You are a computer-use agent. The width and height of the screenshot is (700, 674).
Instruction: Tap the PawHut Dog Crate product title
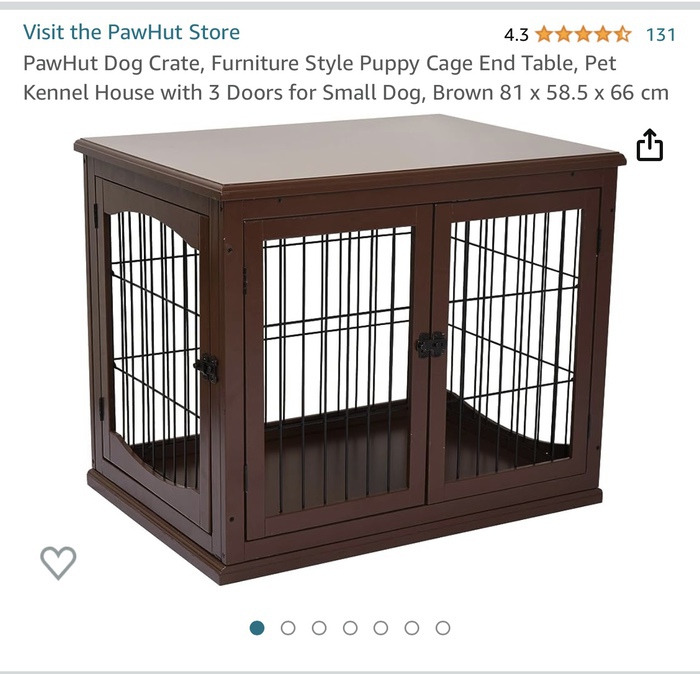coord(346,78)
